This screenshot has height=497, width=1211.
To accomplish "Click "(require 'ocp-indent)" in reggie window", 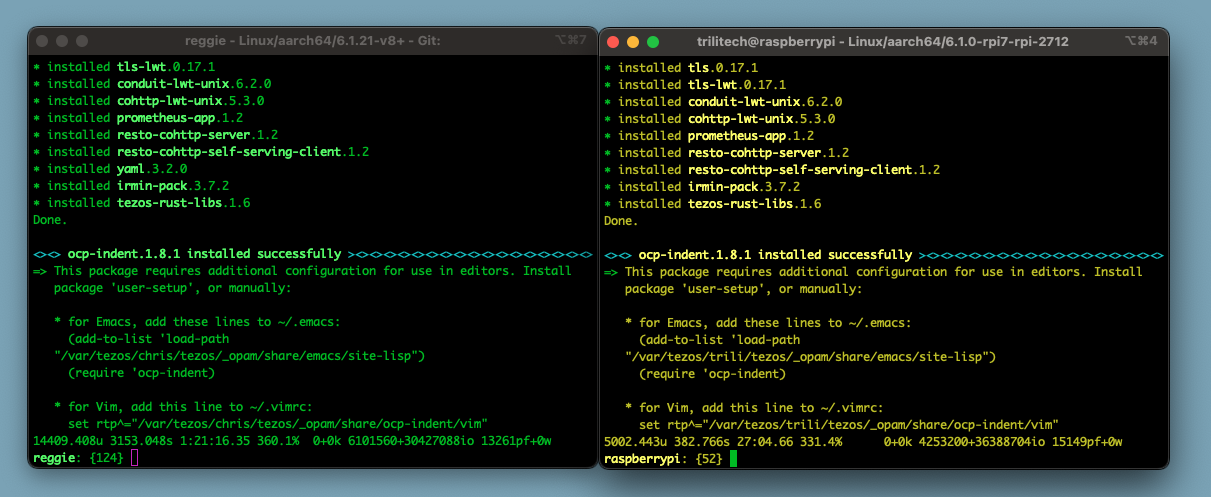I will click(x=142, y=373).
